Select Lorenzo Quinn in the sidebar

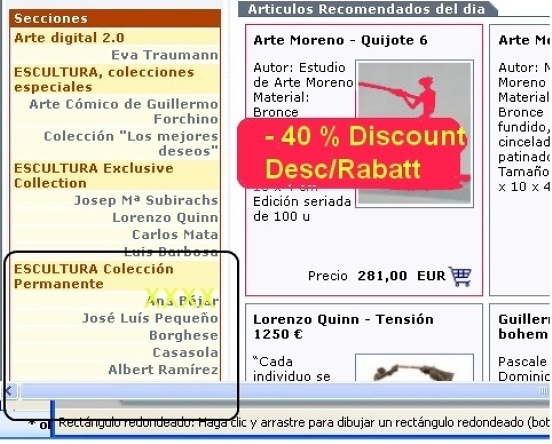pos(165,217)
